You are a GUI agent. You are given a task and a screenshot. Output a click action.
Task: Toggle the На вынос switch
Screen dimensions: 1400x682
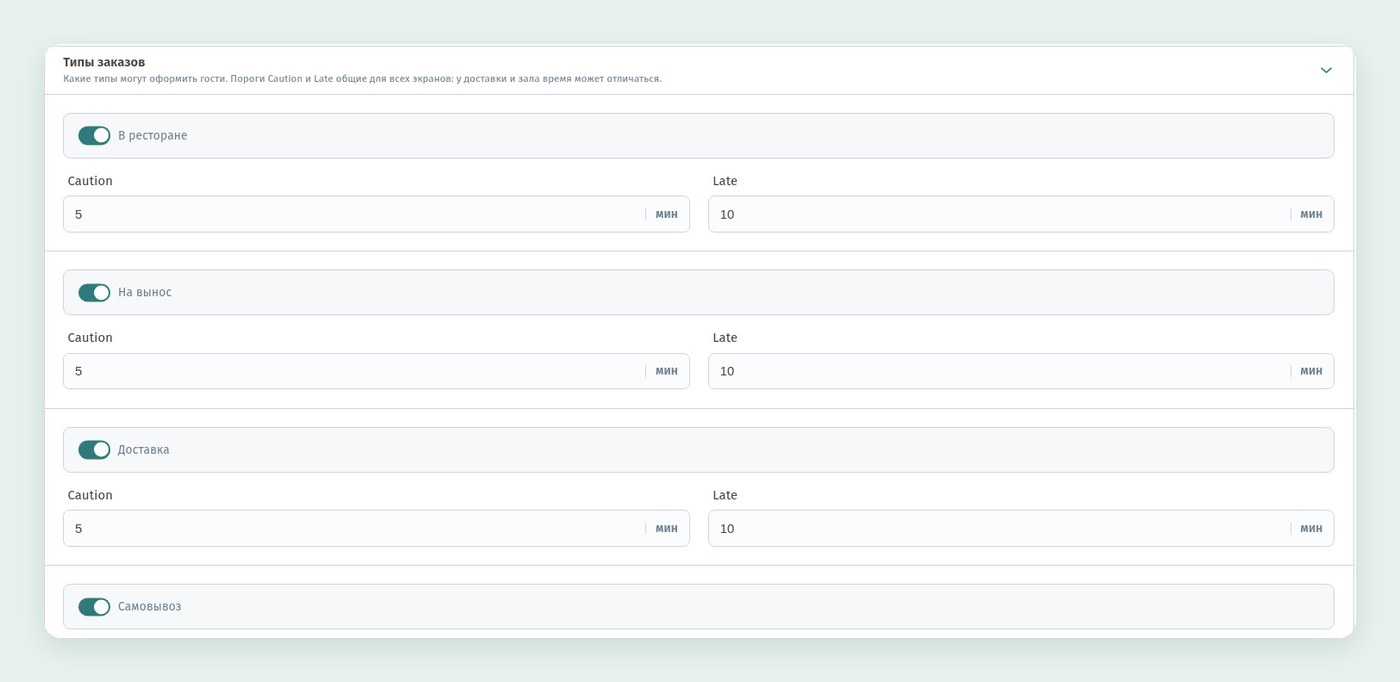click(x=94, y=292)
